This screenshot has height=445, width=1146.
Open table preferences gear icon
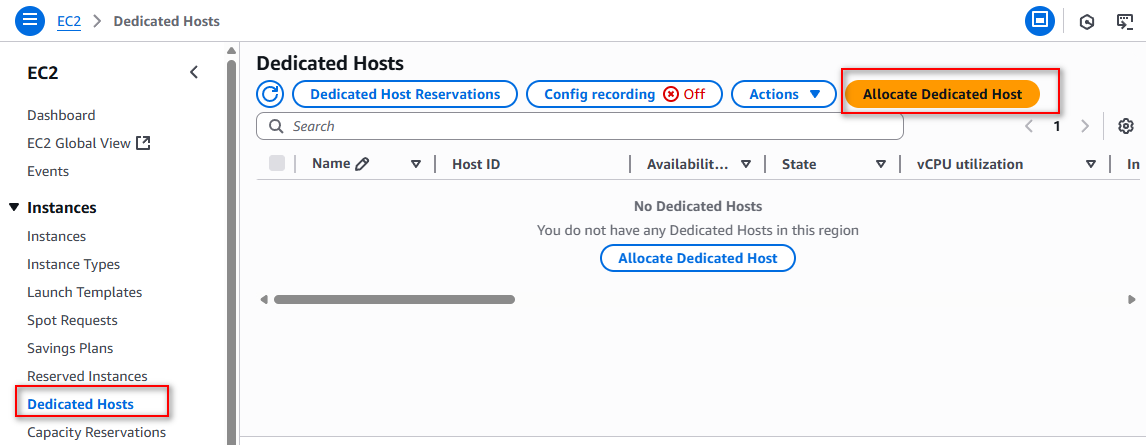pyautogui.click(x=1126, y=126)
